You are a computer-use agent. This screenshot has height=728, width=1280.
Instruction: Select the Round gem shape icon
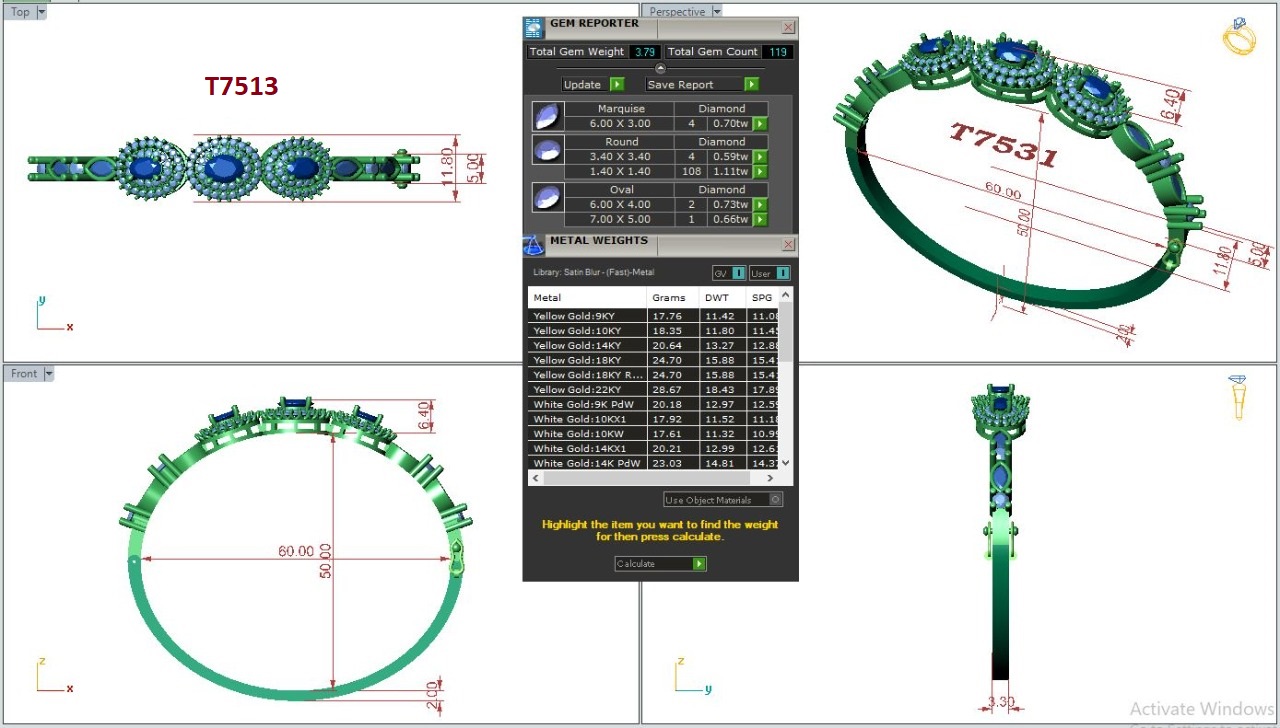[x=546, y=150]
